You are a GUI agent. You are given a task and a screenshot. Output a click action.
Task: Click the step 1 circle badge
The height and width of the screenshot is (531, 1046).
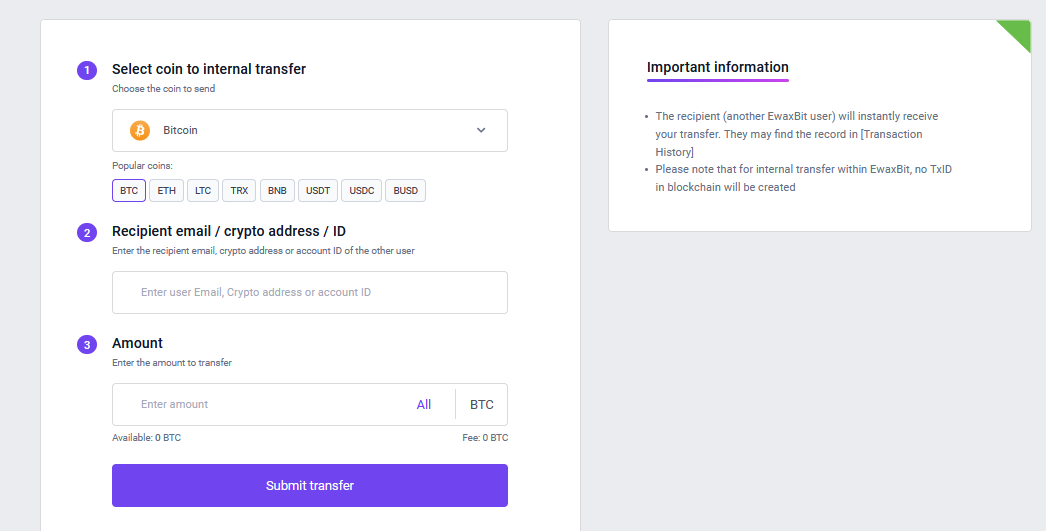pyautogui.click(x=87, y=70)
